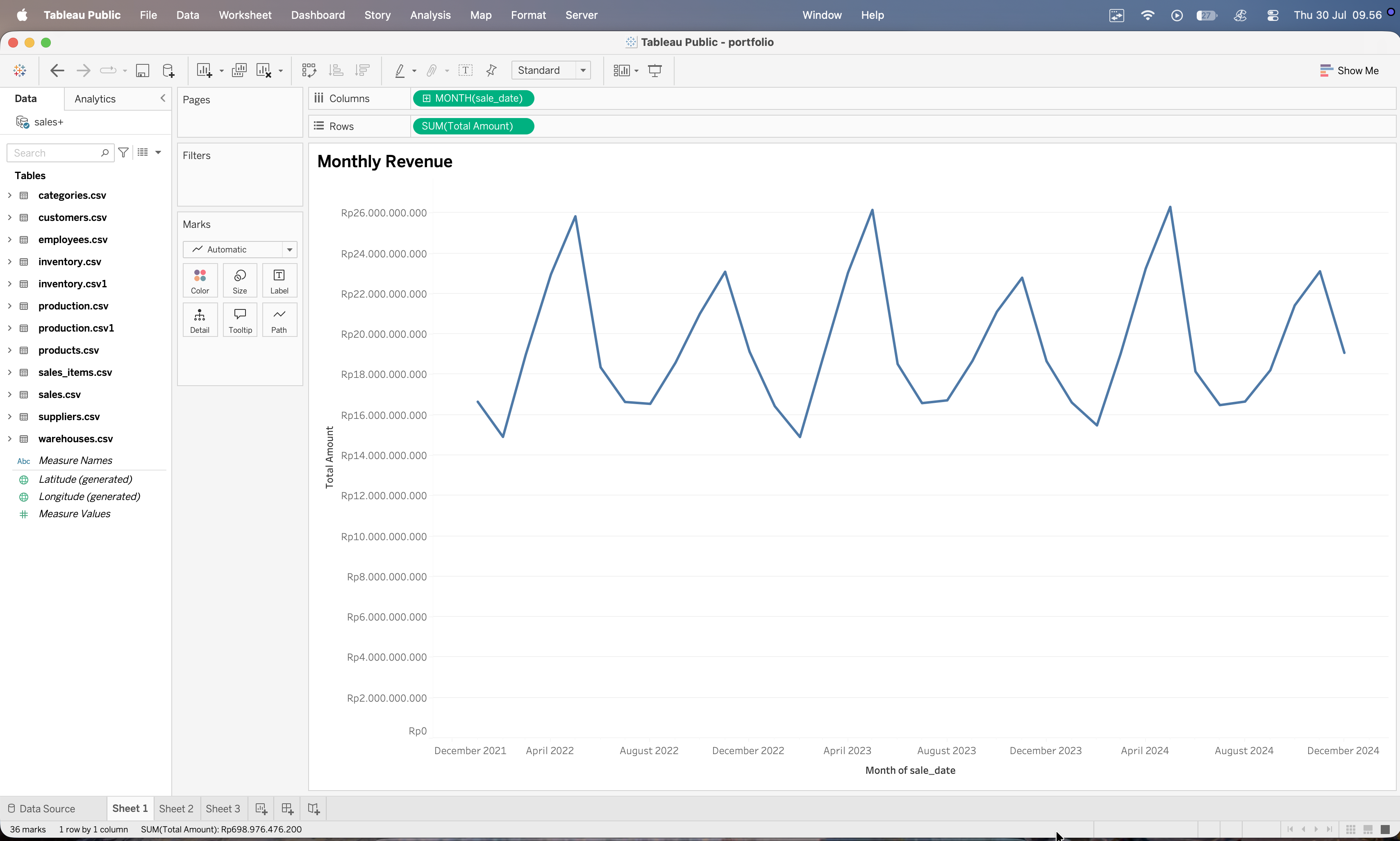This screenshot has width=1400, height=841.
Task: Expand the employees.csv table
Action: click(10, 240)
